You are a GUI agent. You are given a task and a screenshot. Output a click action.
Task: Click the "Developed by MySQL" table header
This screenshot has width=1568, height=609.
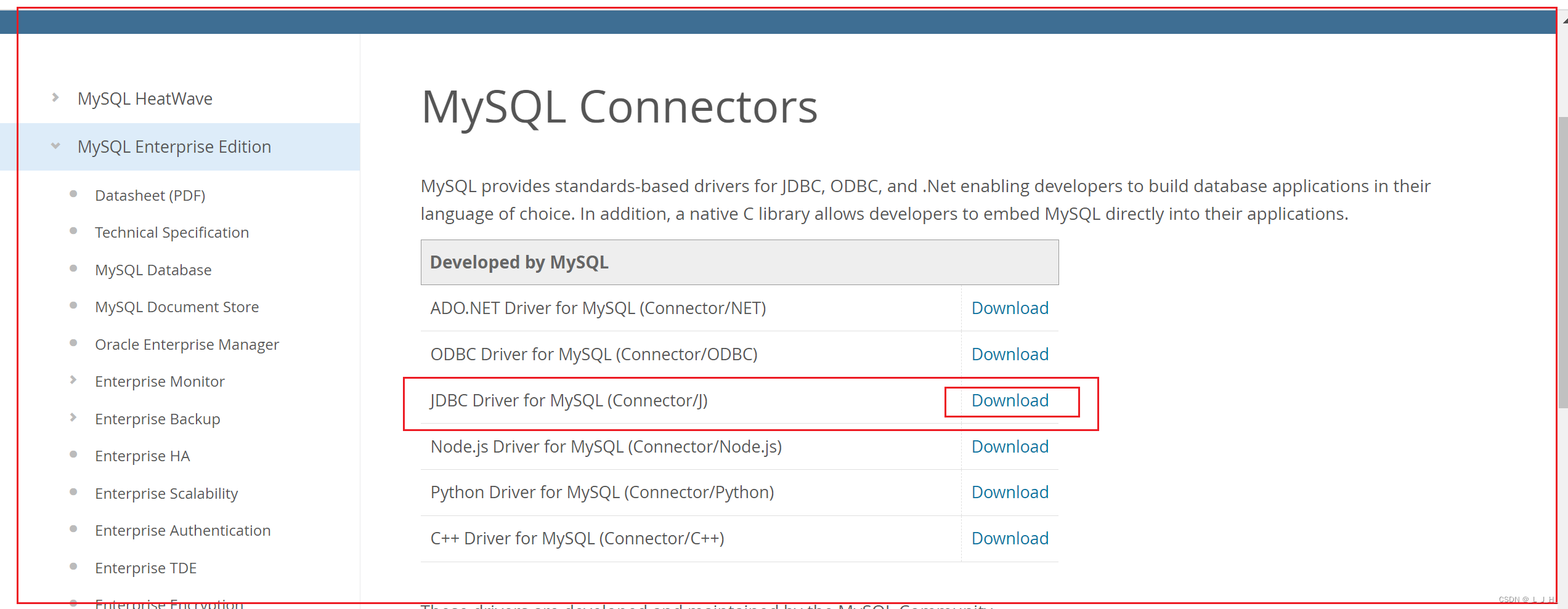pyautogui.click(x=739, y=262)
